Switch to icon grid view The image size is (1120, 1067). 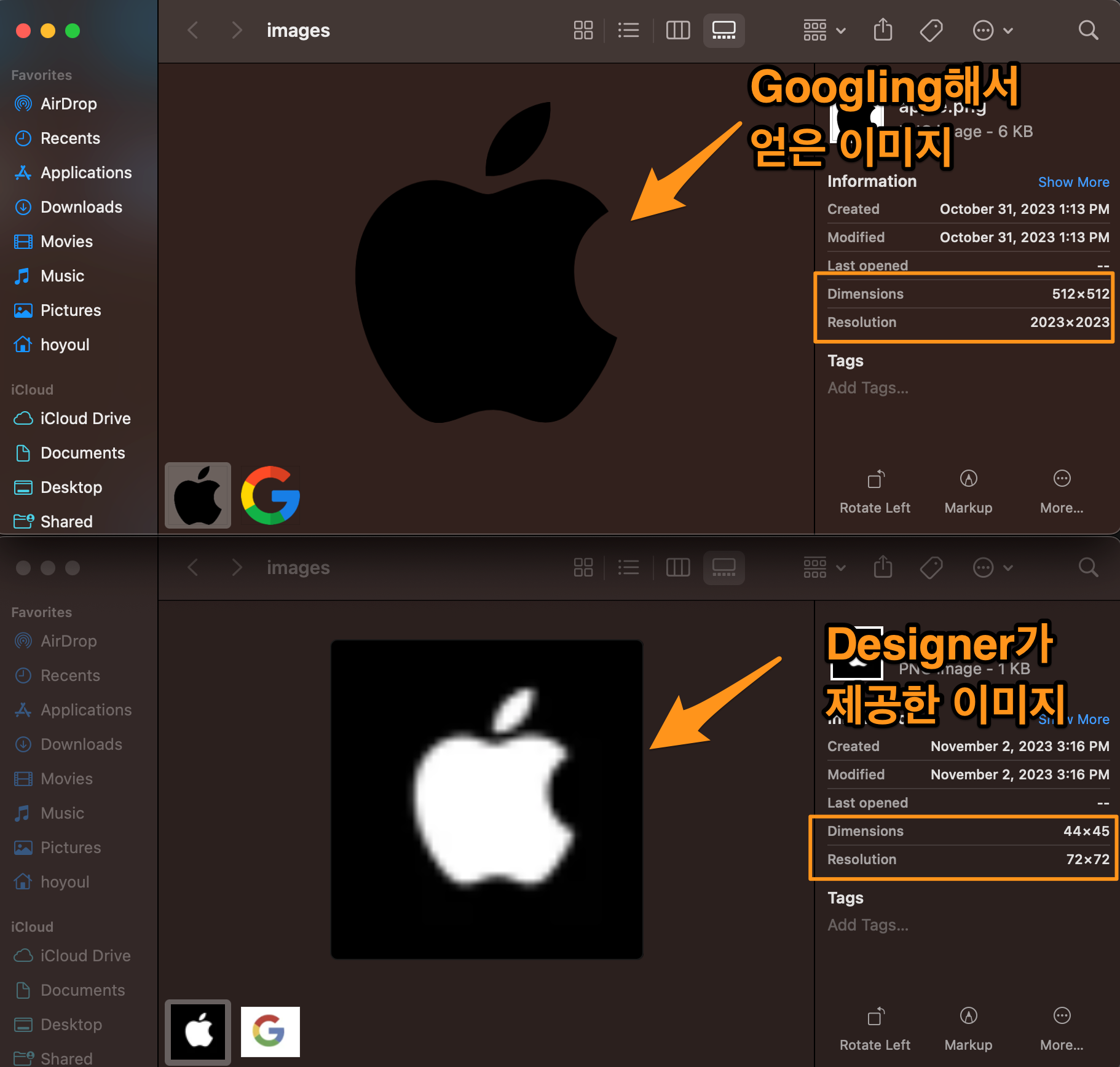[583, 30]
